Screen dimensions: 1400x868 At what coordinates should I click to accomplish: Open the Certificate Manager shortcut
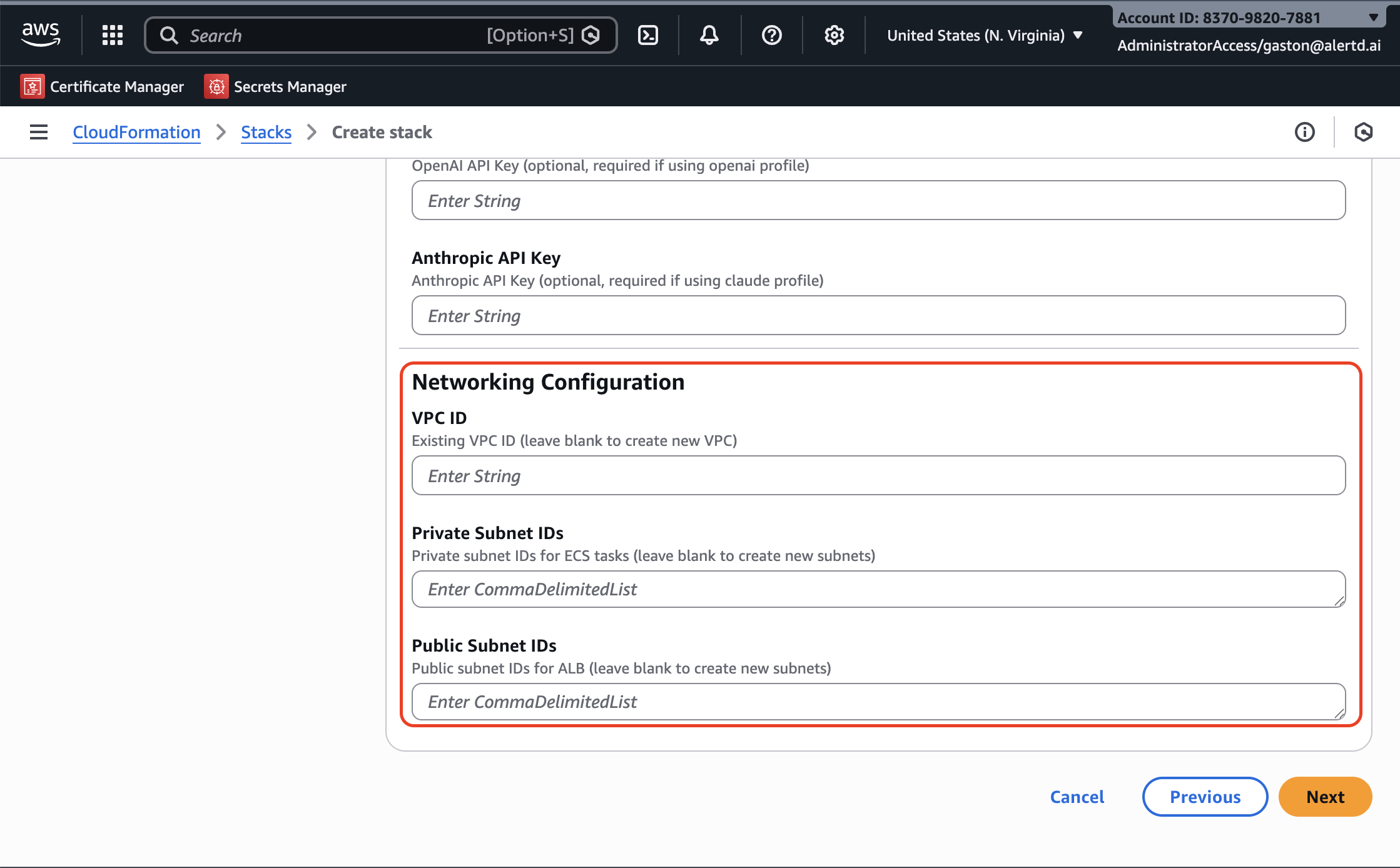click(x=103, y=86)
